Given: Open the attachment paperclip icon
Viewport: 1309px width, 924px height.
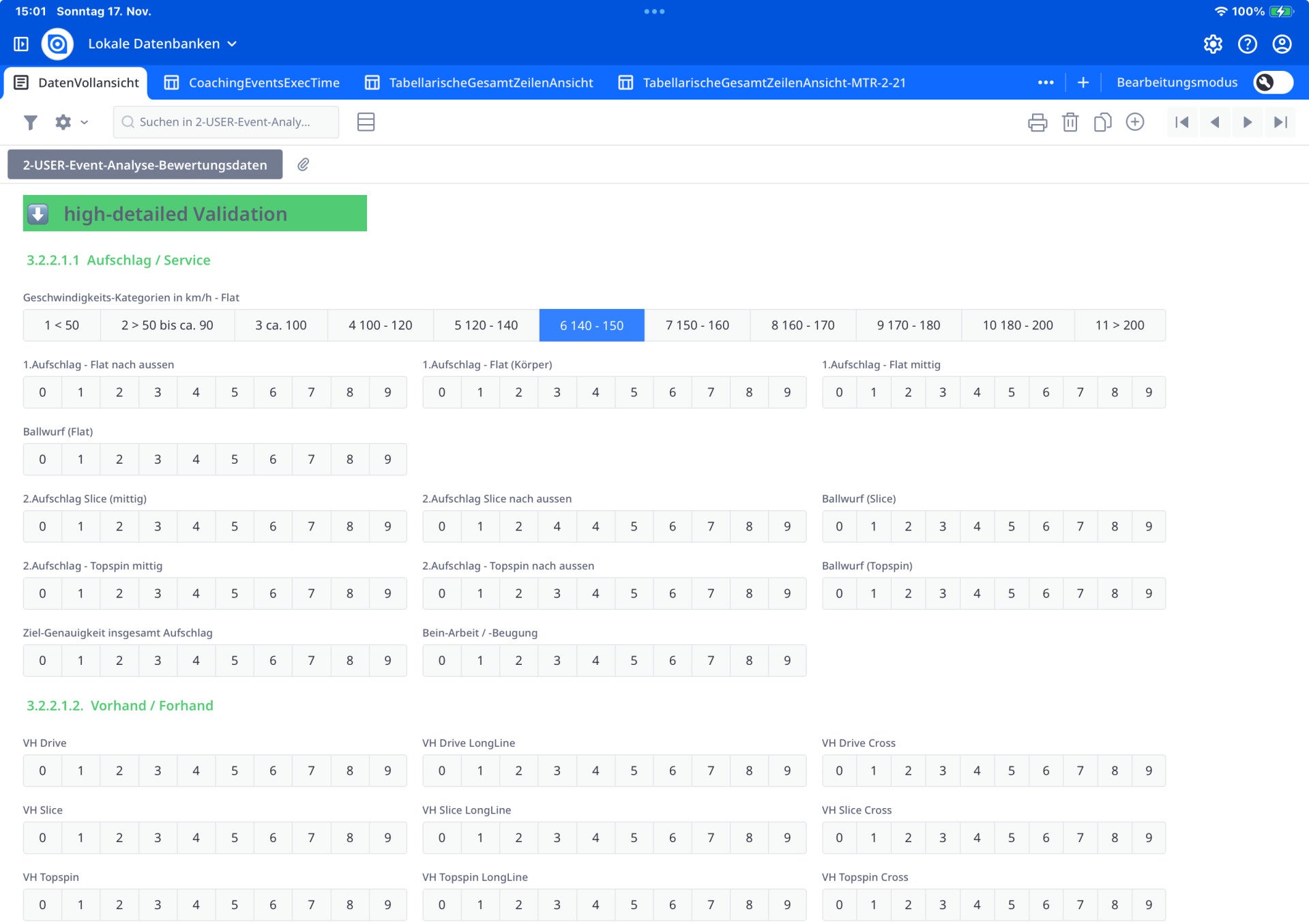Looking at the screenshot, I should [304, 164].
